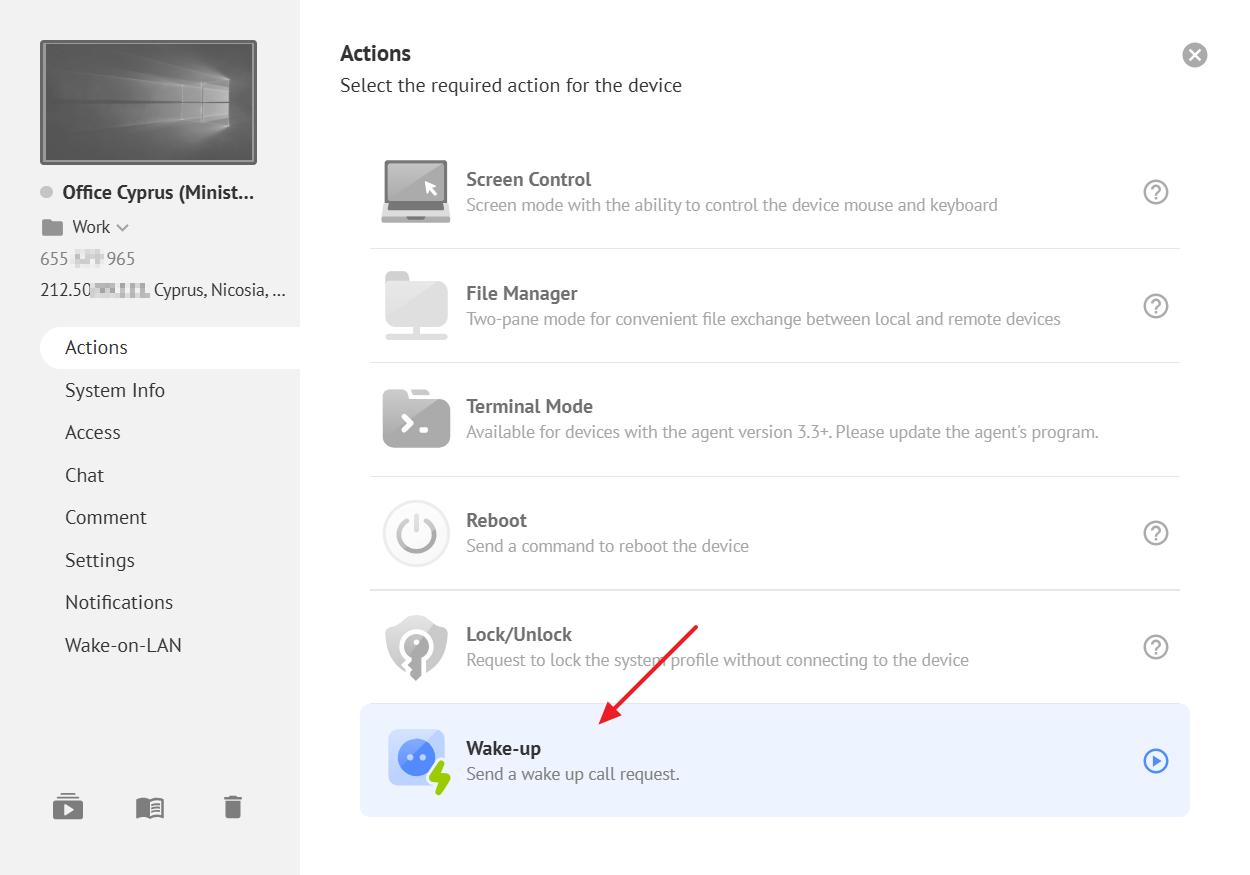This screenshot has width=1250, height=875.
Task: Close the Actions panel
Action: tap(1194, 55)
